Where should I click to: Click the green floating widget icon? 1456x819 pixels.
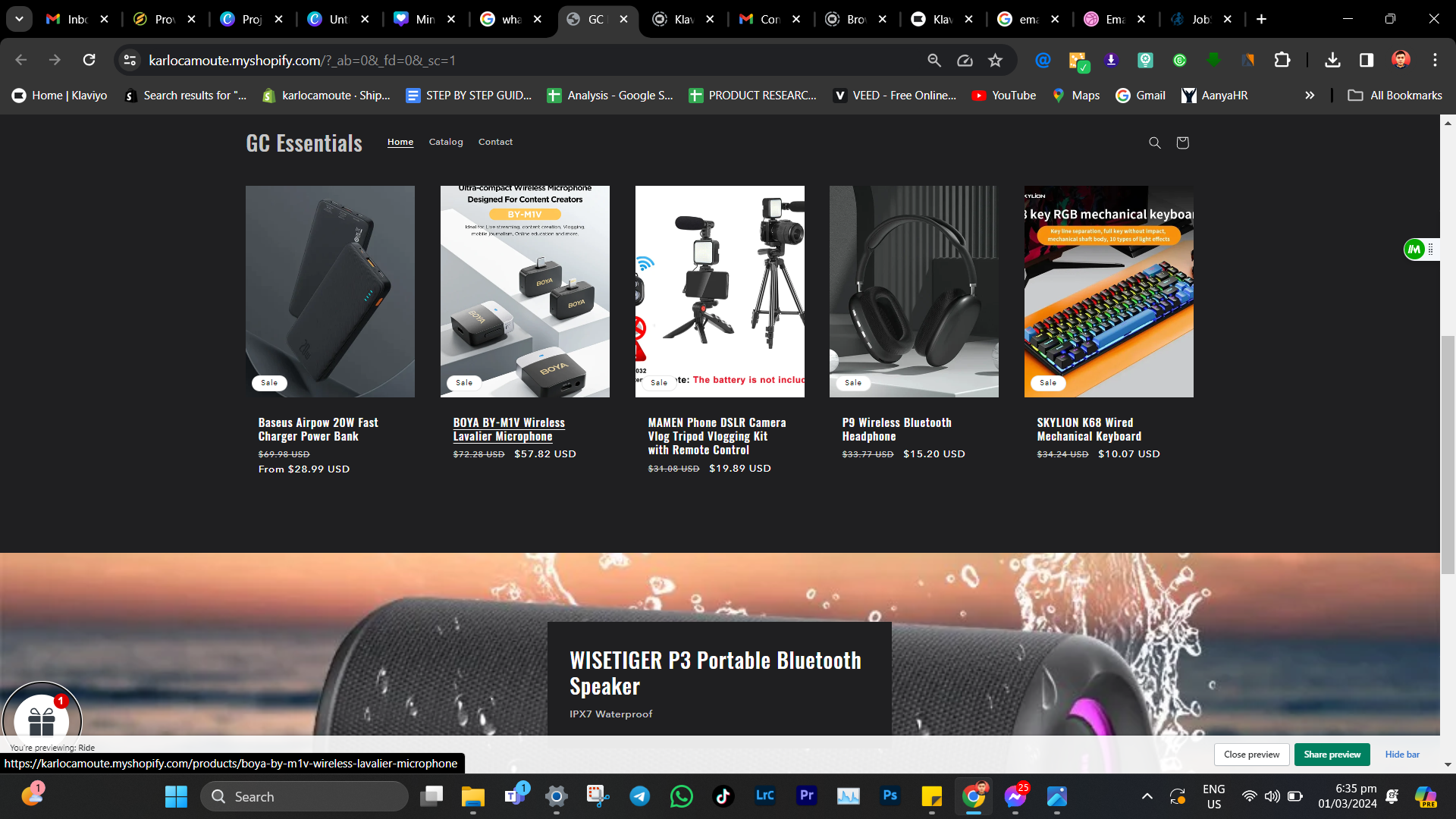pos(1414,249)
